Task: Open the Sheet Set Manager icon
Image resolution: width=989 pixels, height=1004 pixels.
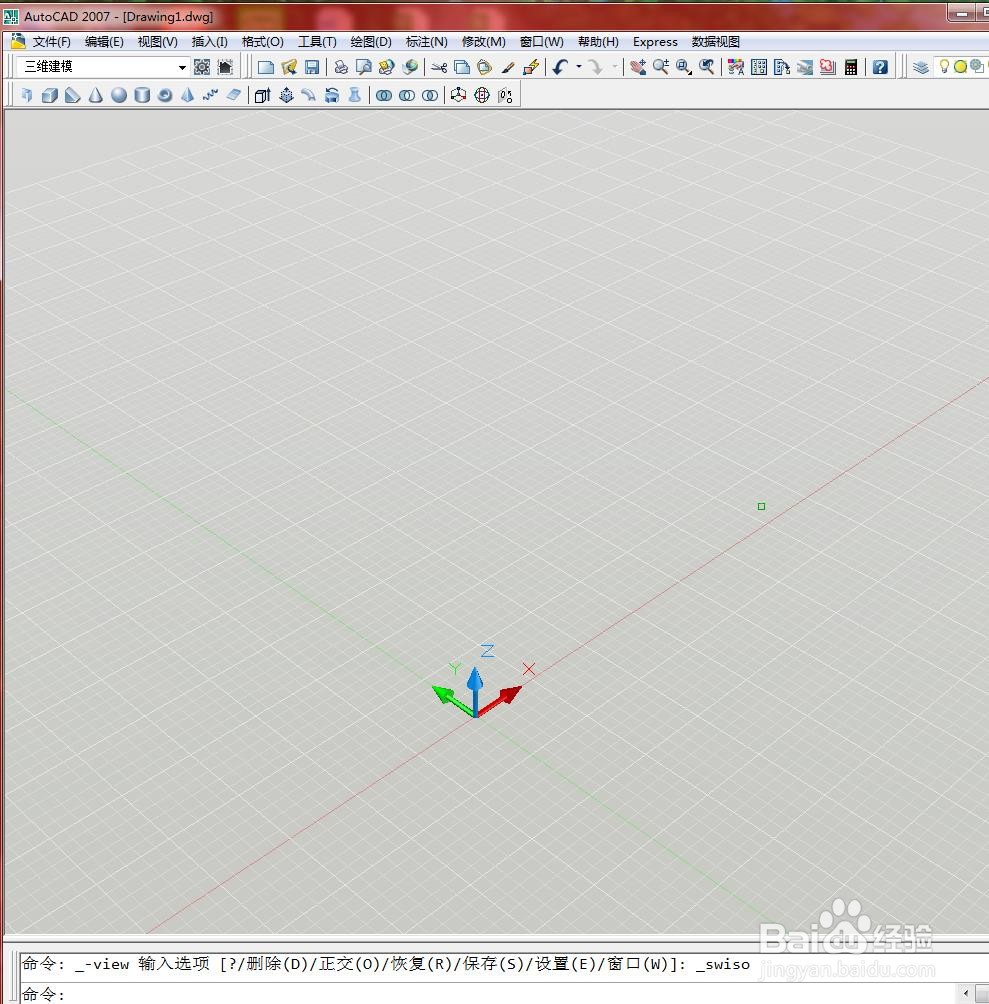Action: 805,67
